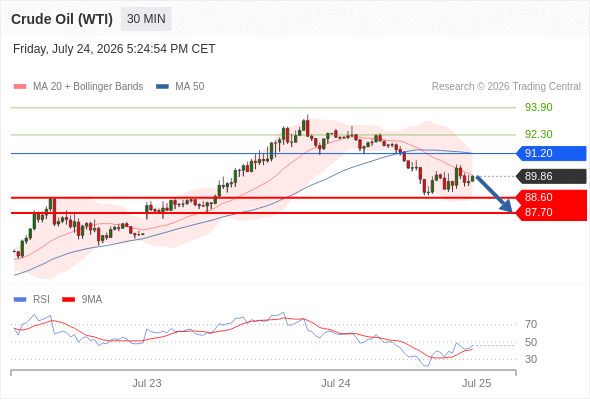Viewport: 590px width, 400px height.
Task: Click the 87.70 red target tag
Action: [x=551, y=213]
